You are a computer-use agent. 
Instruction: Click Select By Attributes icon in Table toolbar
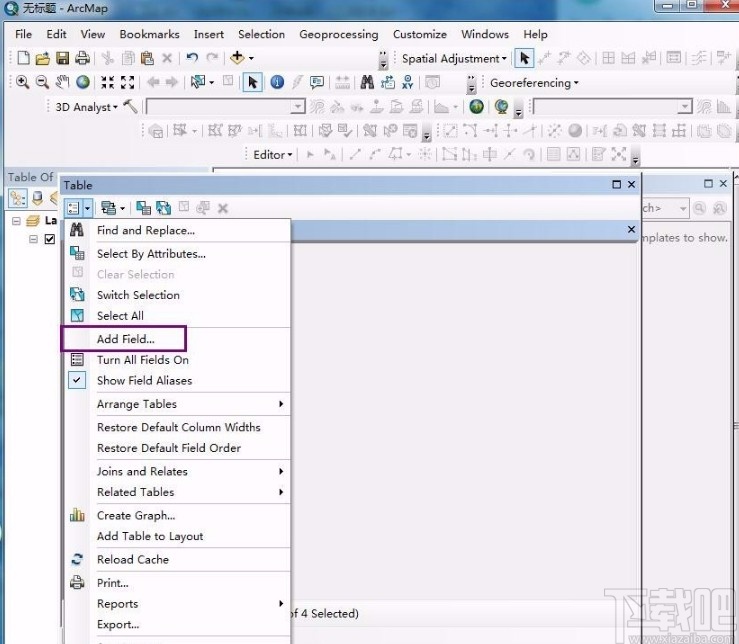143,208
